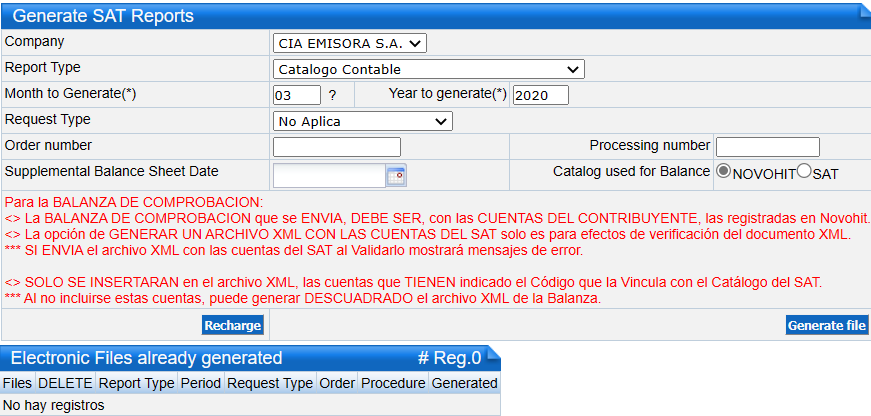The image size is (871, 416).
Task: Open the Request Type dropdown No Aplica
Action: [363, 121]
